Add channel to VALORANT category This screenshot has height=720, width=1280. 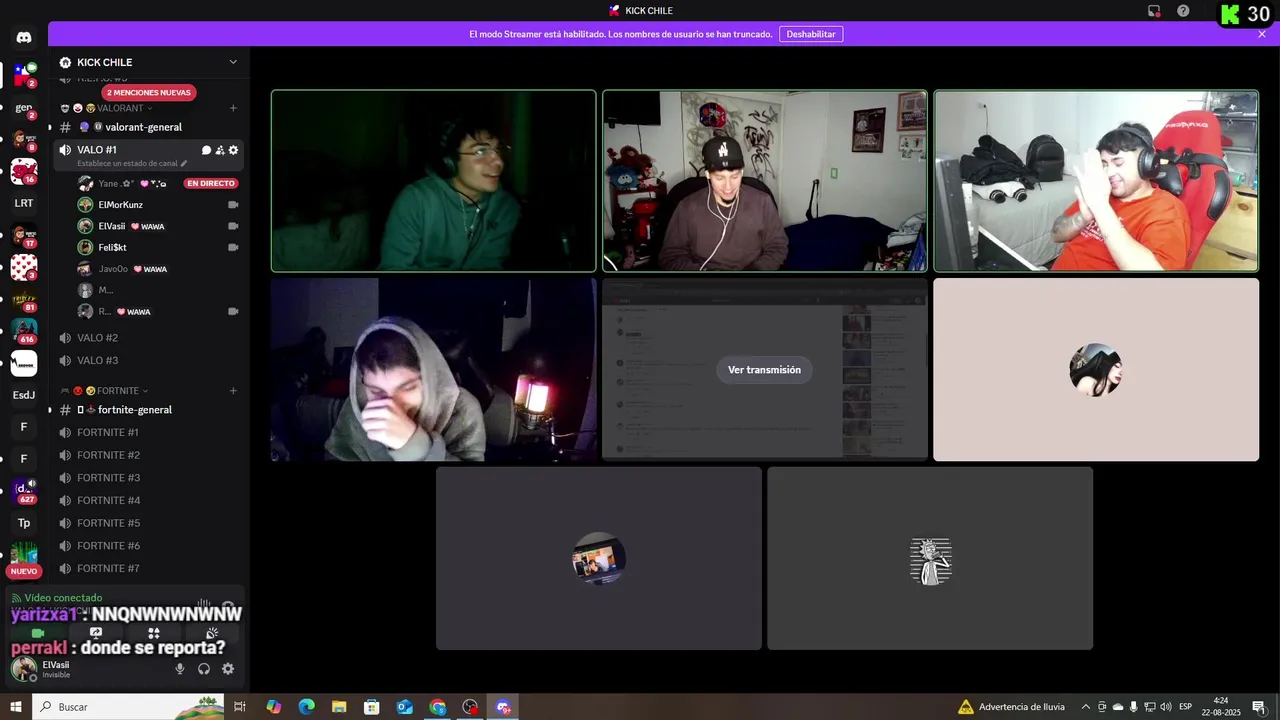[x=233, y=108]
